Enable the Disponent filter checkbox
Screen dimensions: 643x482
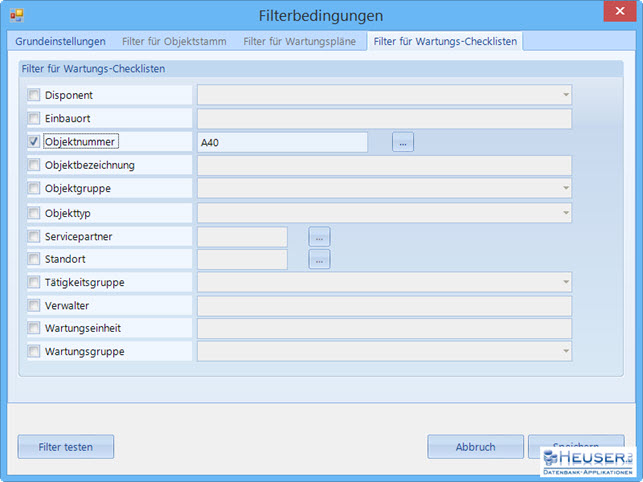[x=34, y=96]
